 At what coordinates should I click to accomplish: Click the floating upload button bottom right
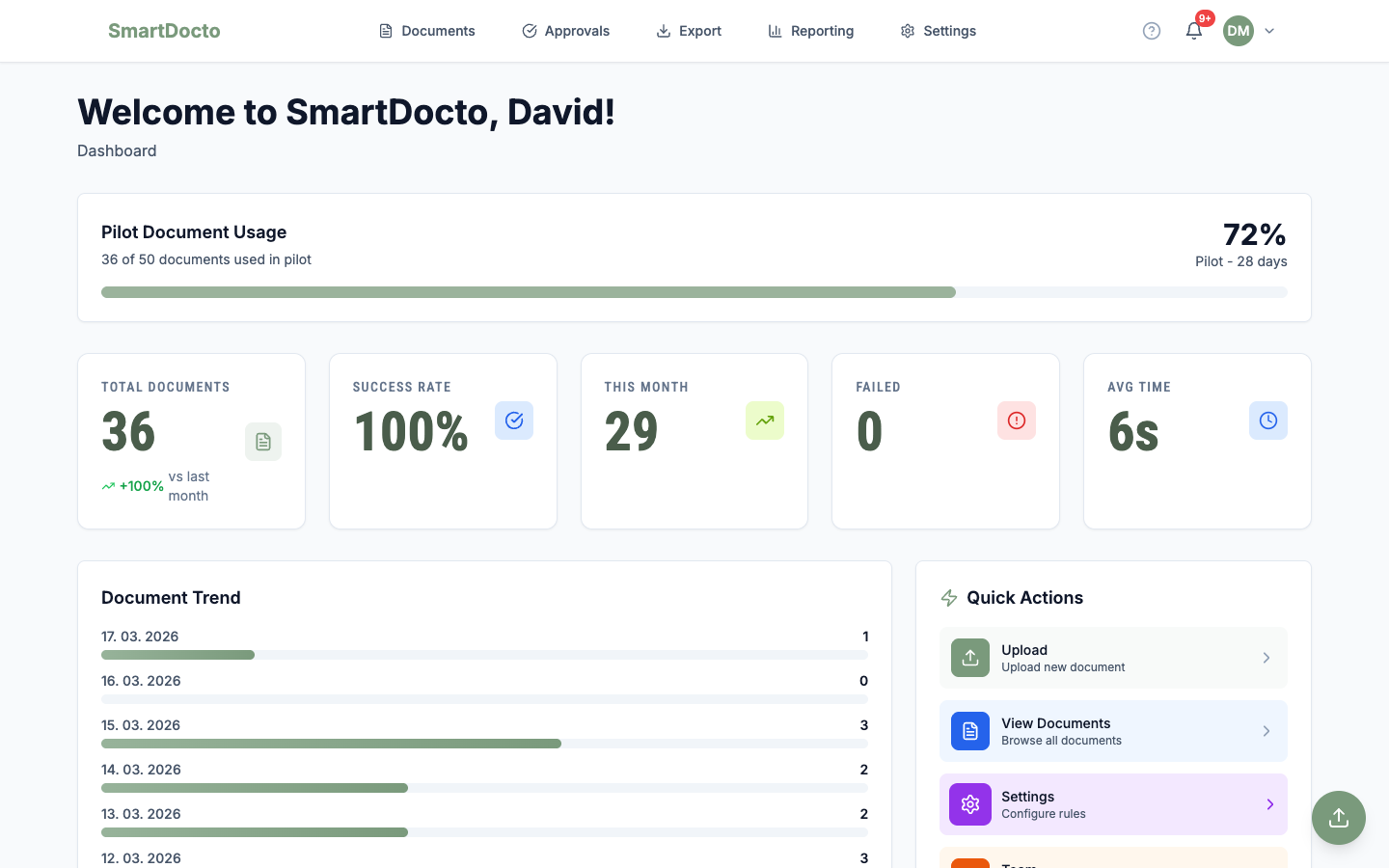click(1339, 818)
